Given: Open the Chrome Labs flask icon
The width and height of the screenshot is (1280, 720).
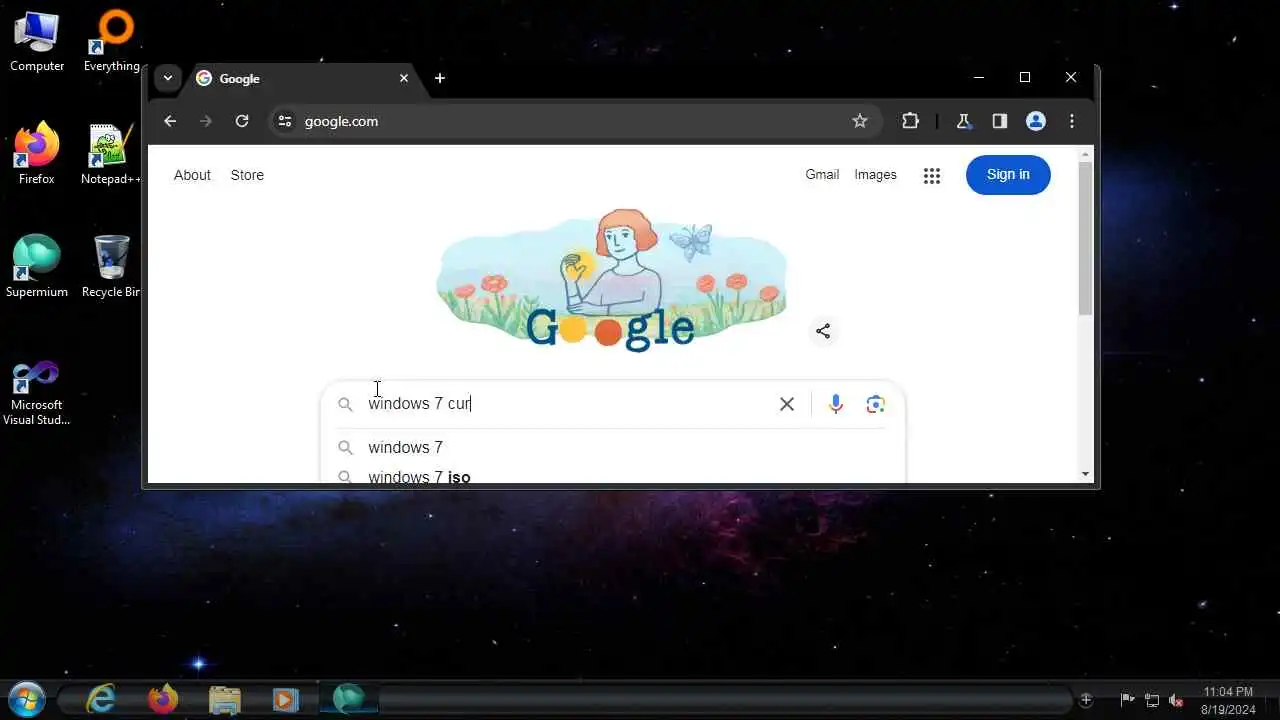Looking at the screenshot, I should [963, 121].
